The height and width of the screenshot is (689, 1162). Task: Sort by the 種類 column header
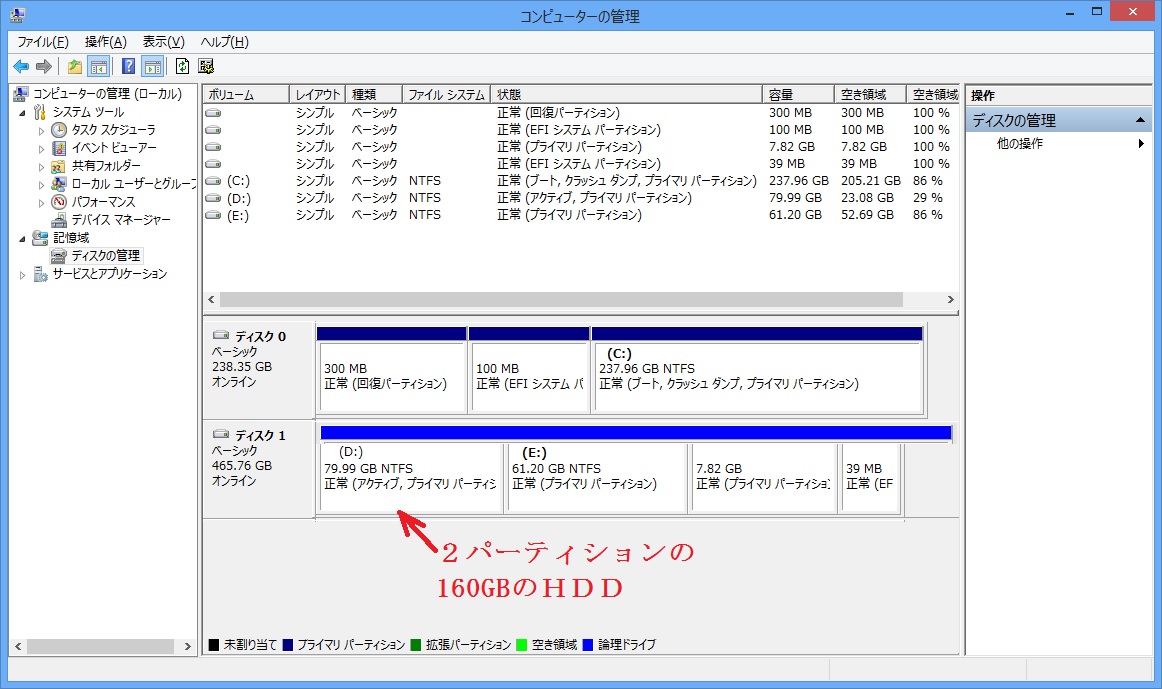(x=374, y=95)
